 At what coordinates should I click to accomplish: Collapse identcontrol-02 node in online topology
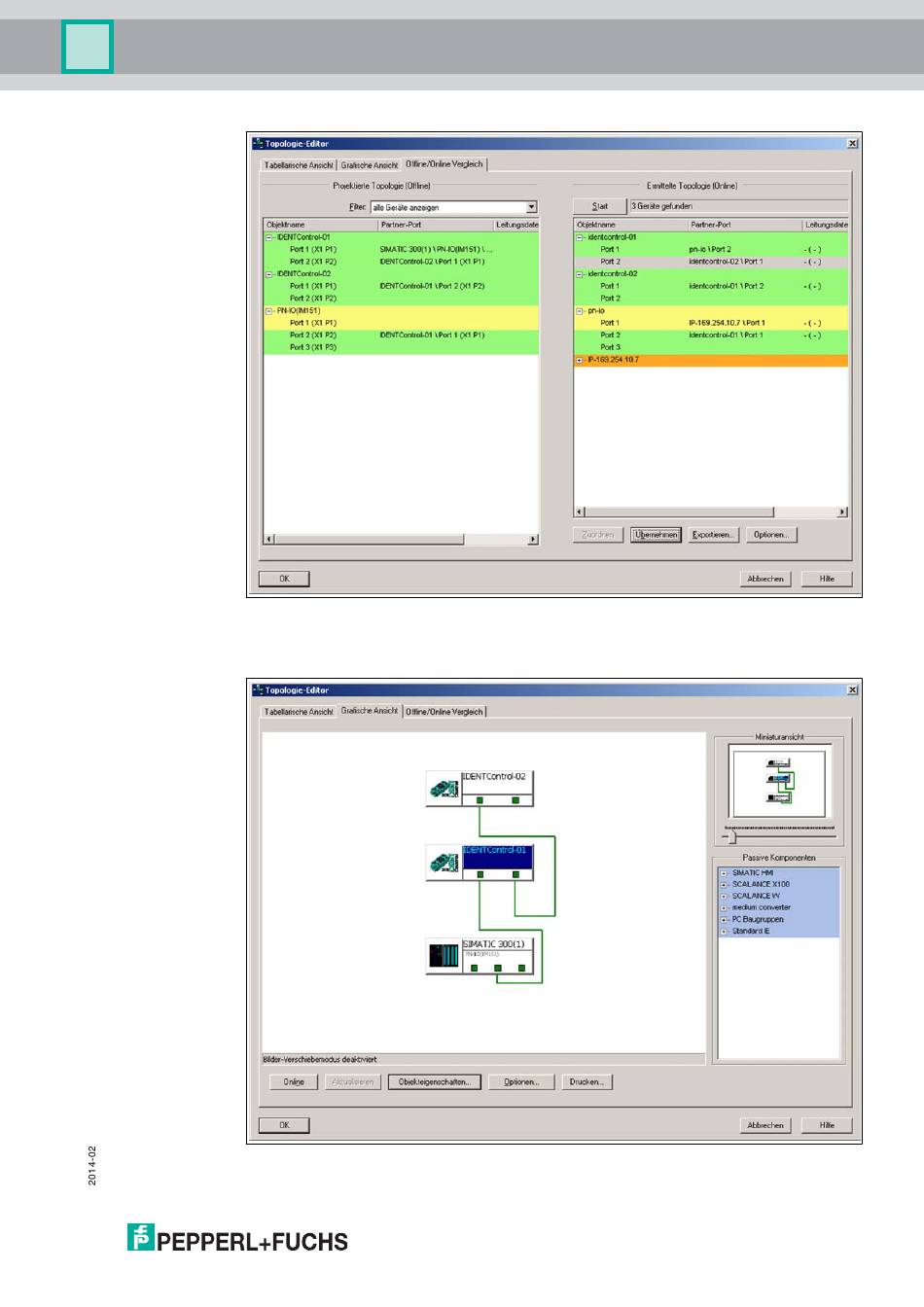click(580, 274)
